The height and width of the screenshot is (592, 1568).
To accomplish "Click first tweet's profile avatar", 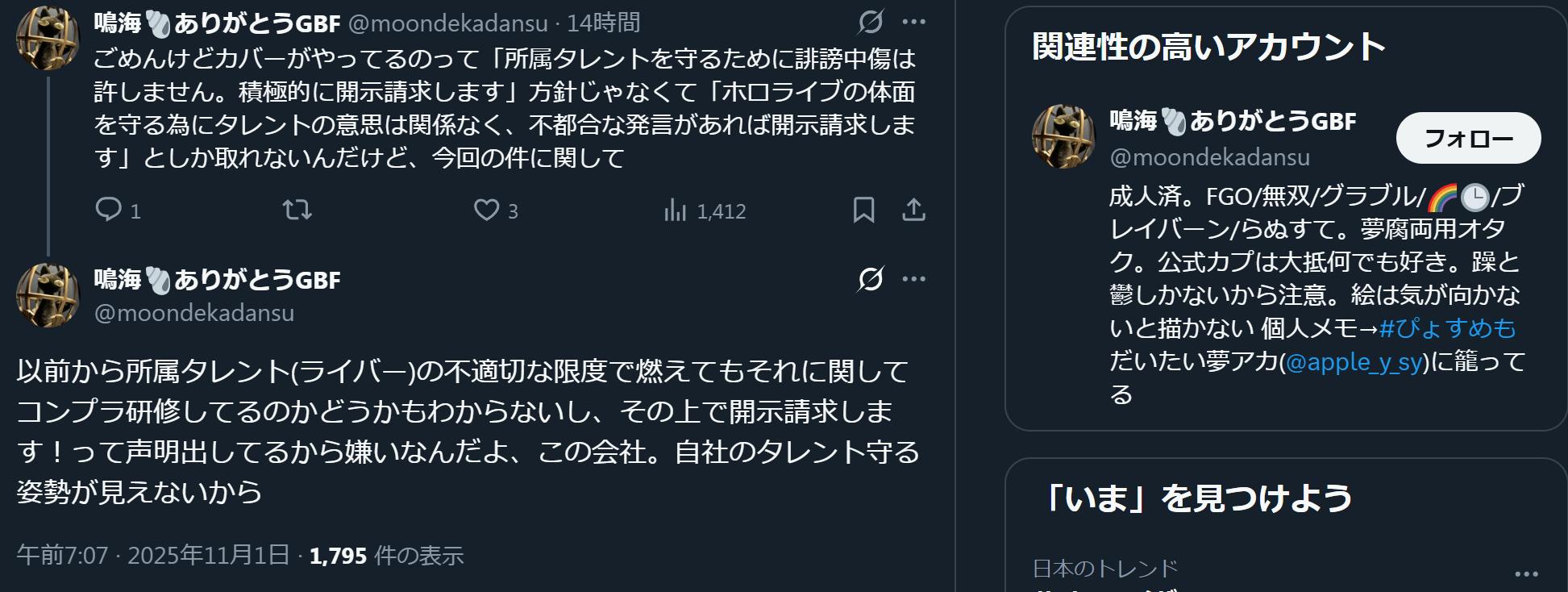I will point(48,39).
